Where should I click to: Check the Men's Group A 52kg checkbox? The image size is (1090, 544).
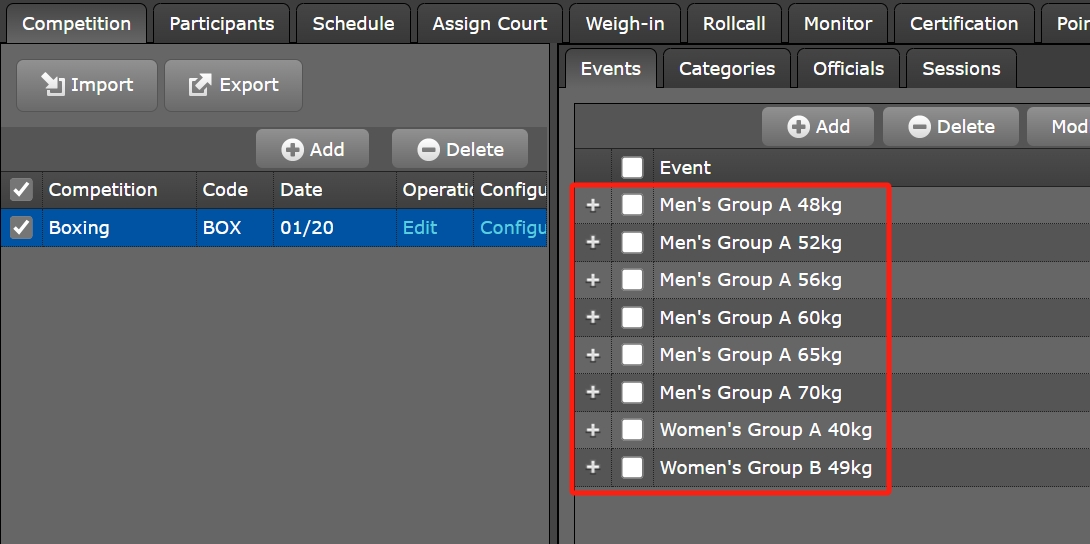(x=632, y=243)
